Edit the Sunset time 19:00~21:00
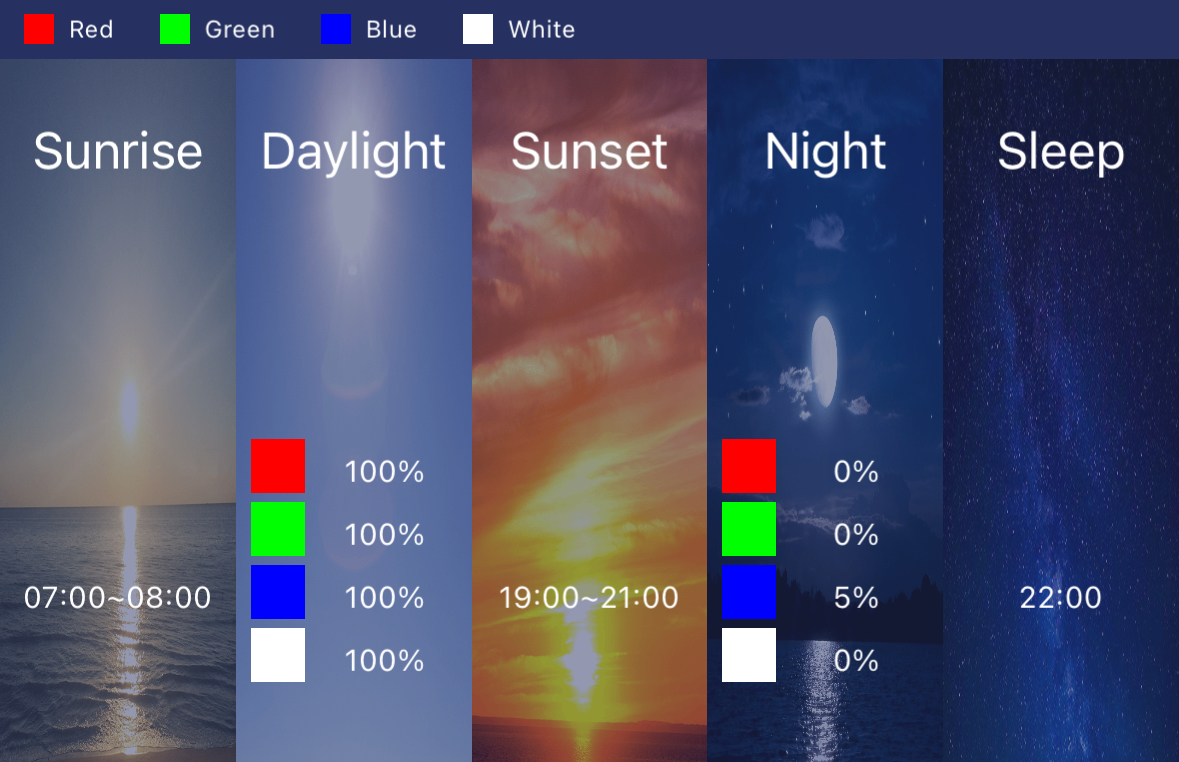This screenshot has height=762, width=1179. 589,598
